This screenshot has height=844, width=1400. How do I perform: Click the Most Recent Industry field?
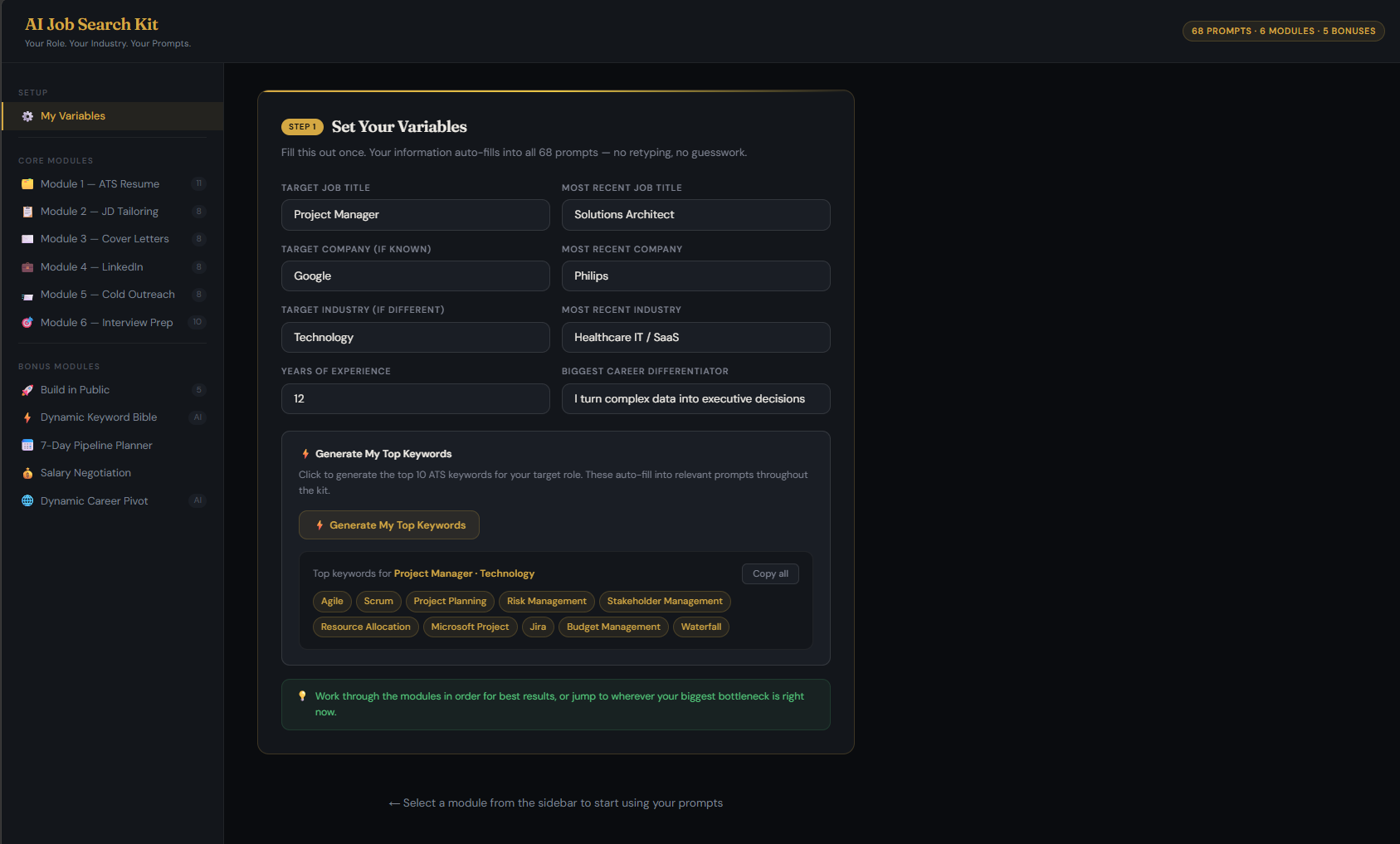pos(696,338)
